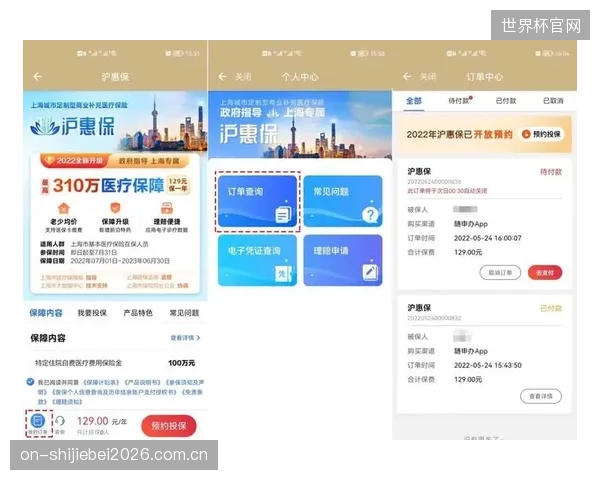Tap 预约投保 pill in 2022 banner
Screen dimensions: 600x480
point(543,134)
